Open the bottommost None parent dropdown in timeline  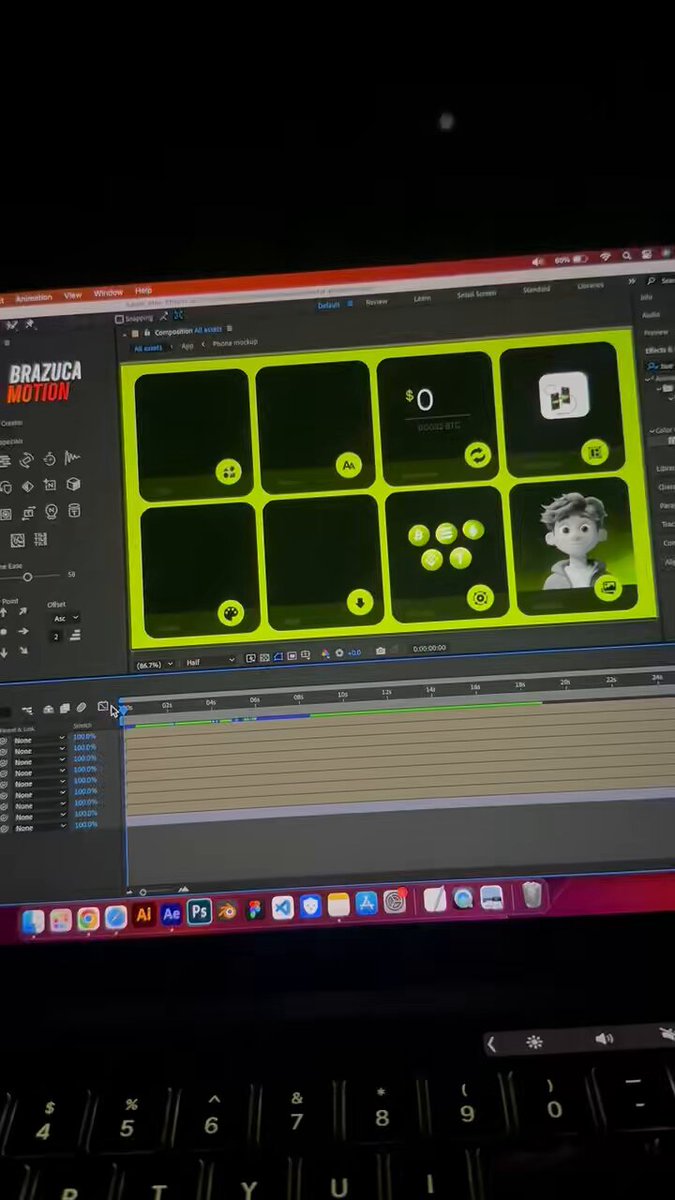[x=38, y=828]
